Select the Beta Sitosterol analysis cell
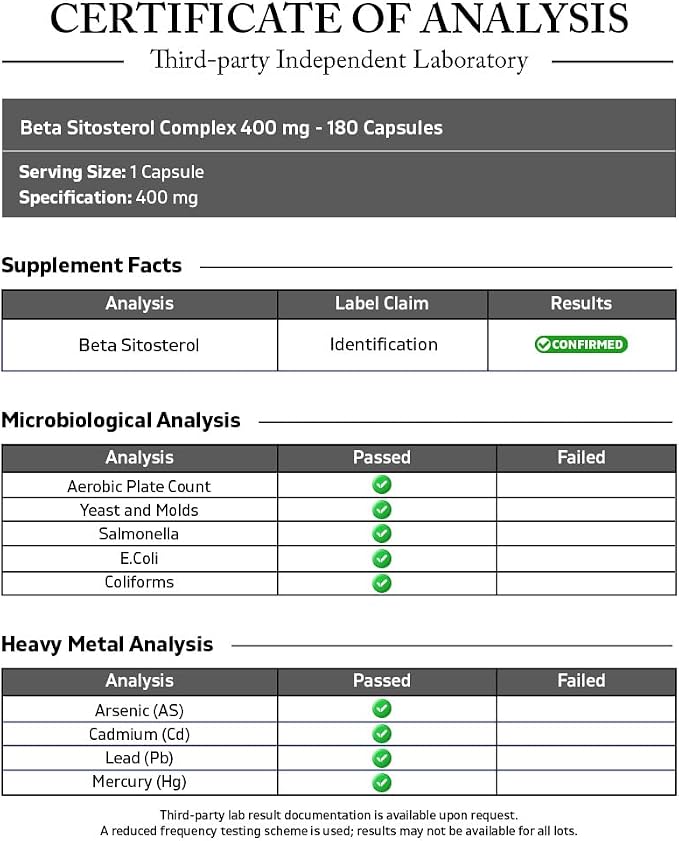The width and height of the screenshot is (679, 841). [139, 345]
